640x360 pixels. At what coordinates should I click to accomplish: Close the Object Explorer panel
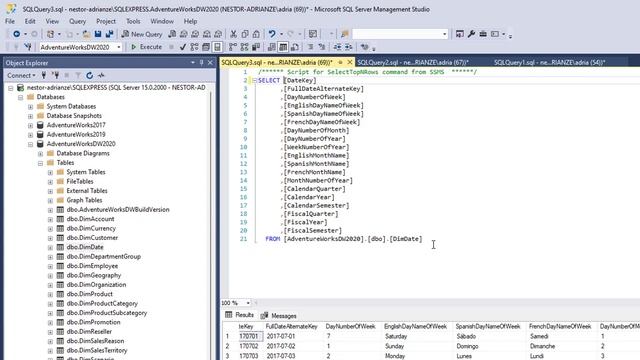click(x=210, y=62)
